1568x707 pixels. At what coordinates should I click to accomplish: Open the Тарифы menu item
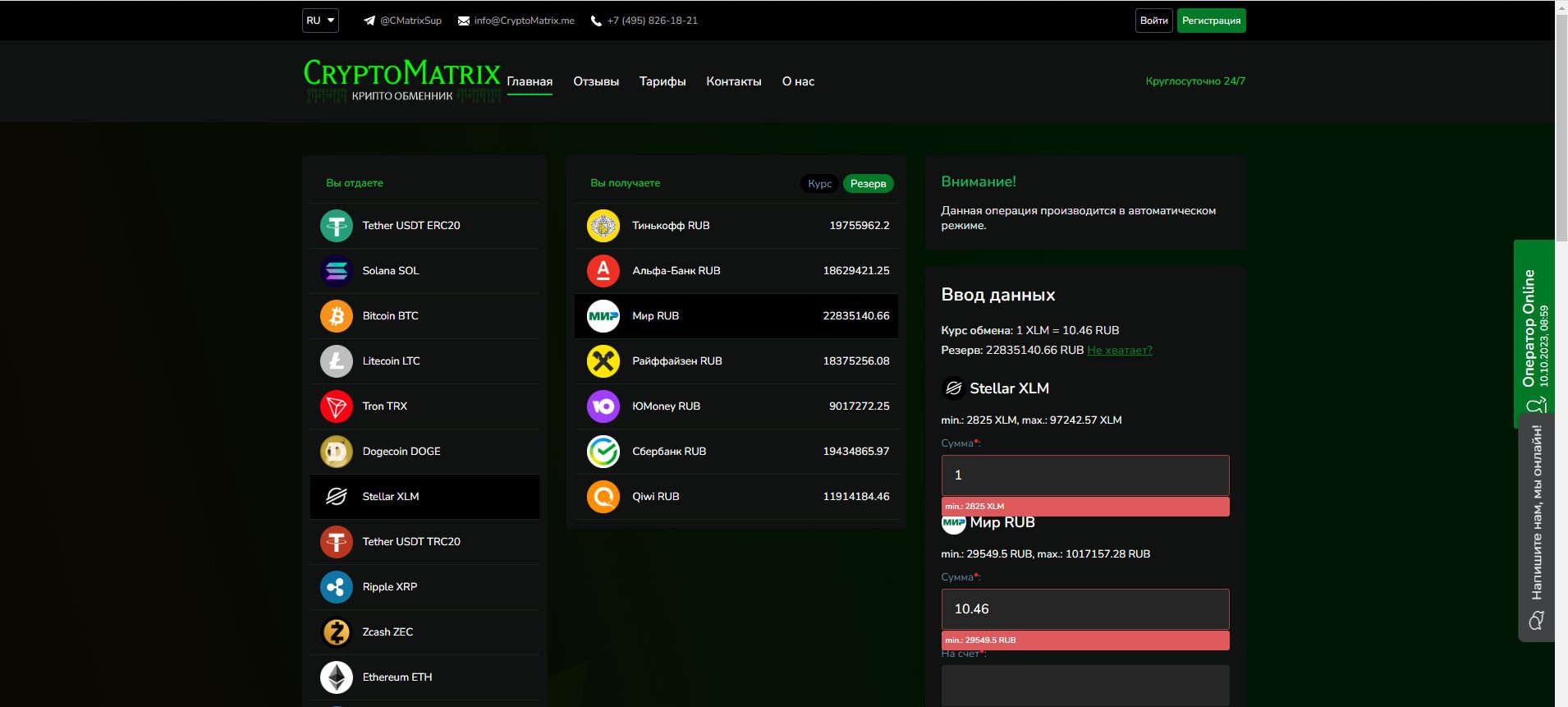pos(663,81)
